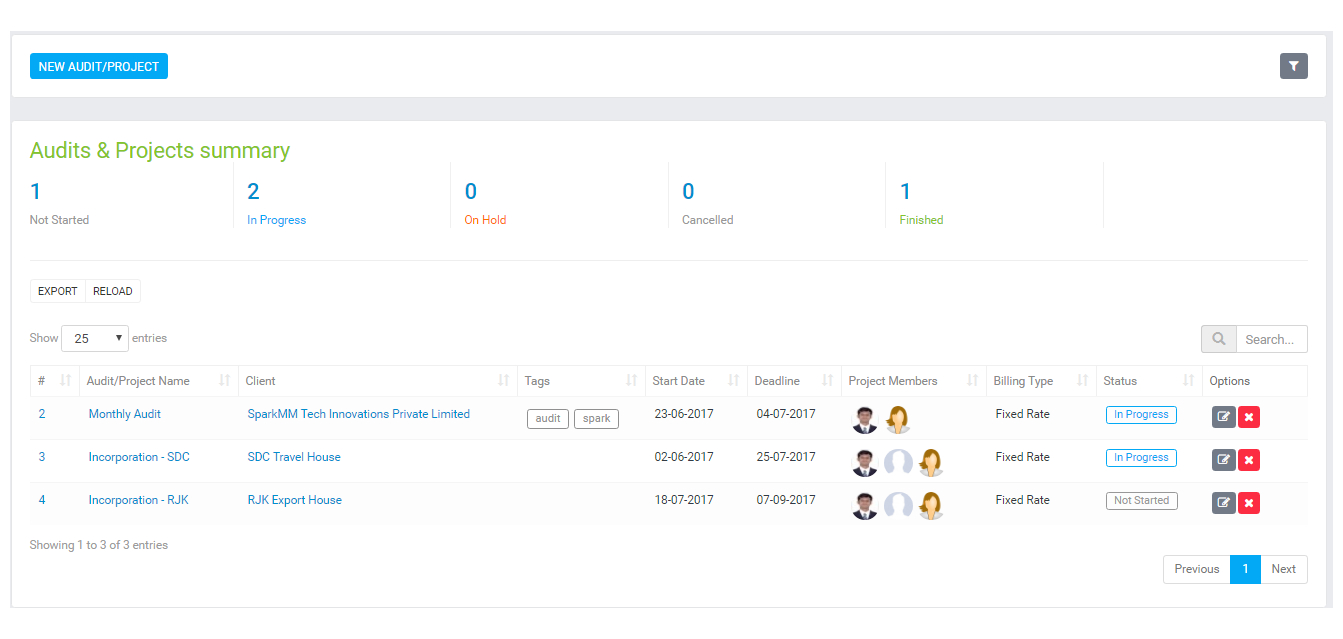Reload the projects table
1343x639 pixels.
click(113, 291)
